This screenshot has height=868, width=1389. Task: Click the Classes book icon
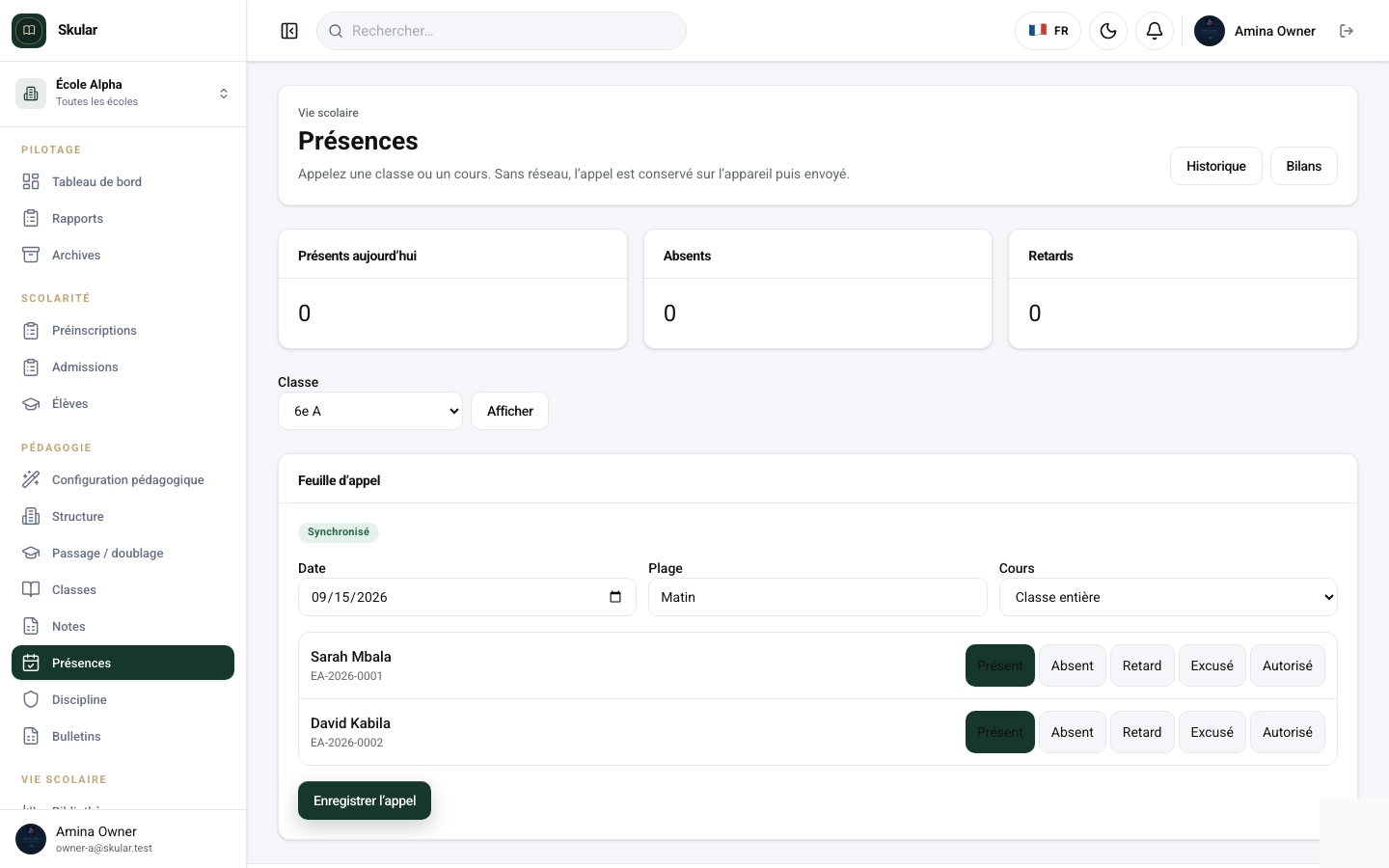(31, 589)
